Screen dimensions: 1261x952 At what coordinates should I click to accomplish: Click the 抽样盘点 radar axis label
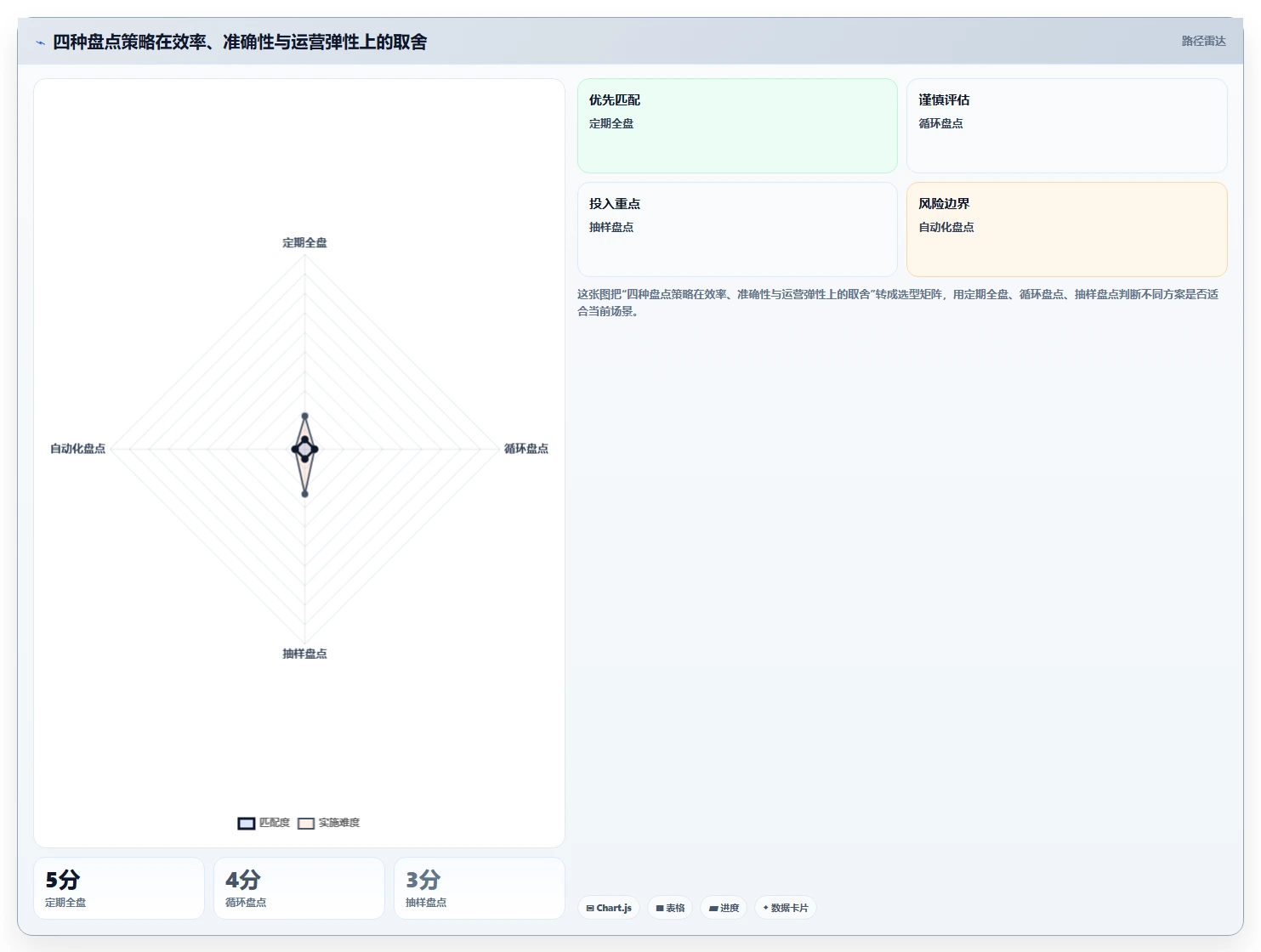point(304,654)
